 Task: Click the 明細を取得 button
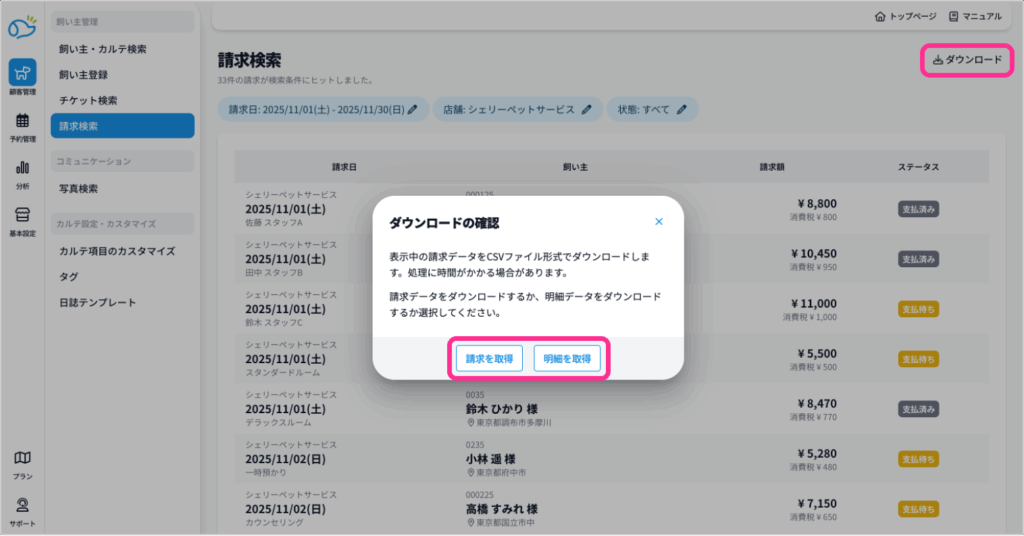pos(567,359)
